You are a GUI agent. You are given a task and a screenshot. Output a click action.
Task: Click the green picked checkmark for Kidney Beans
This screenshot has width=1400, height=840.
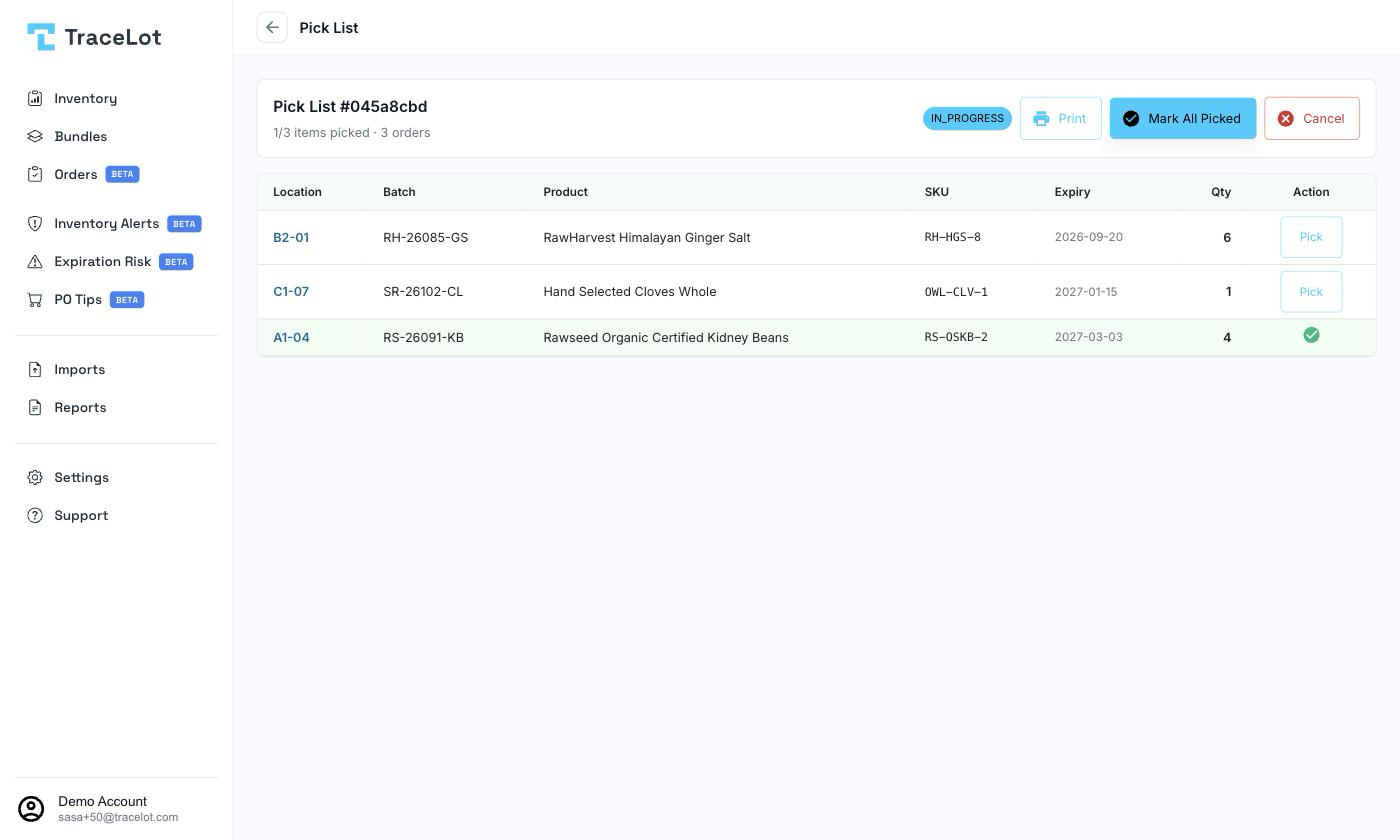[1311, 335]
